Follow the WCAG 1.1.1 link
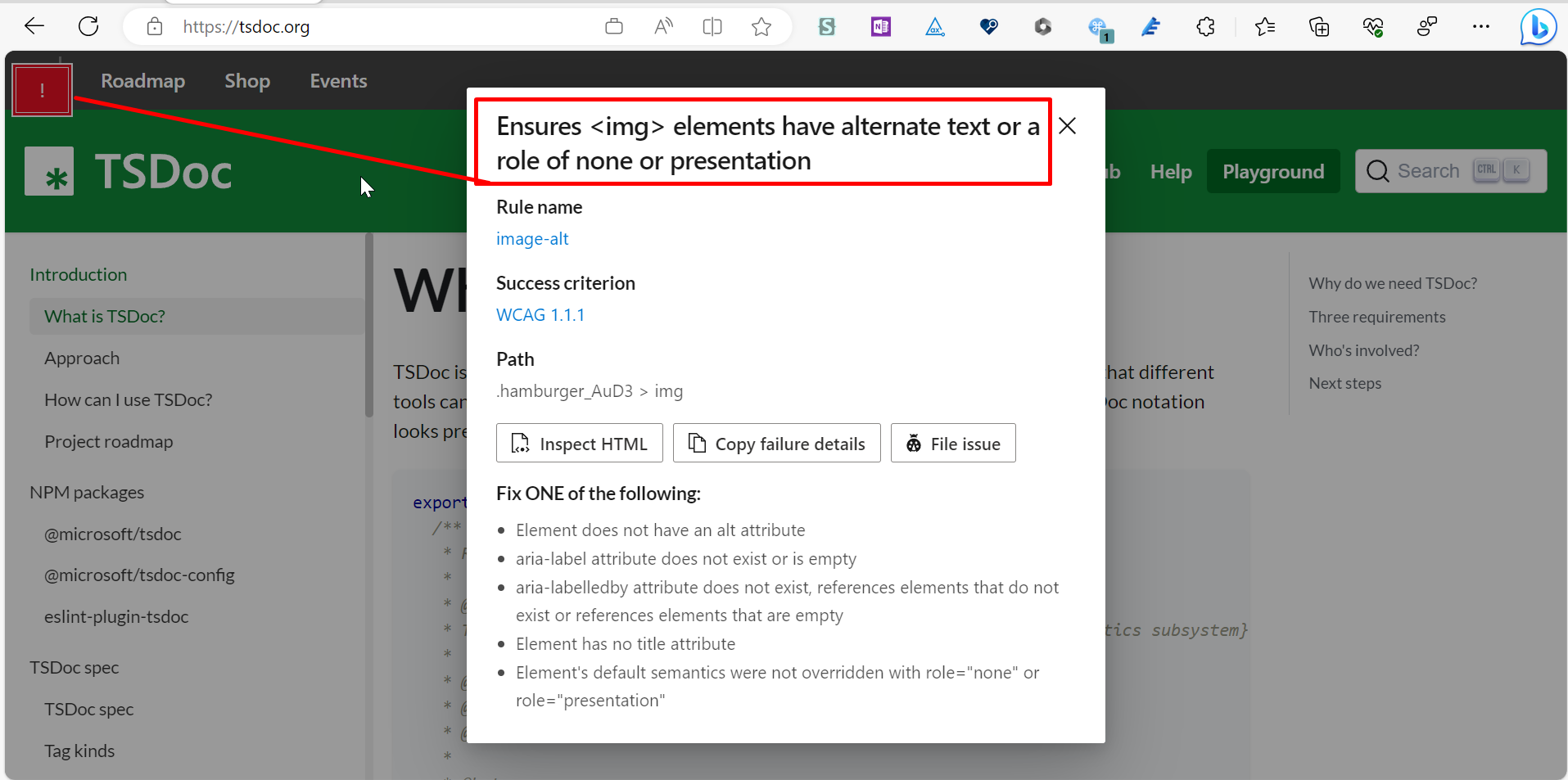1568x780 pixels. pyautogui.click(x=540, y=314)
